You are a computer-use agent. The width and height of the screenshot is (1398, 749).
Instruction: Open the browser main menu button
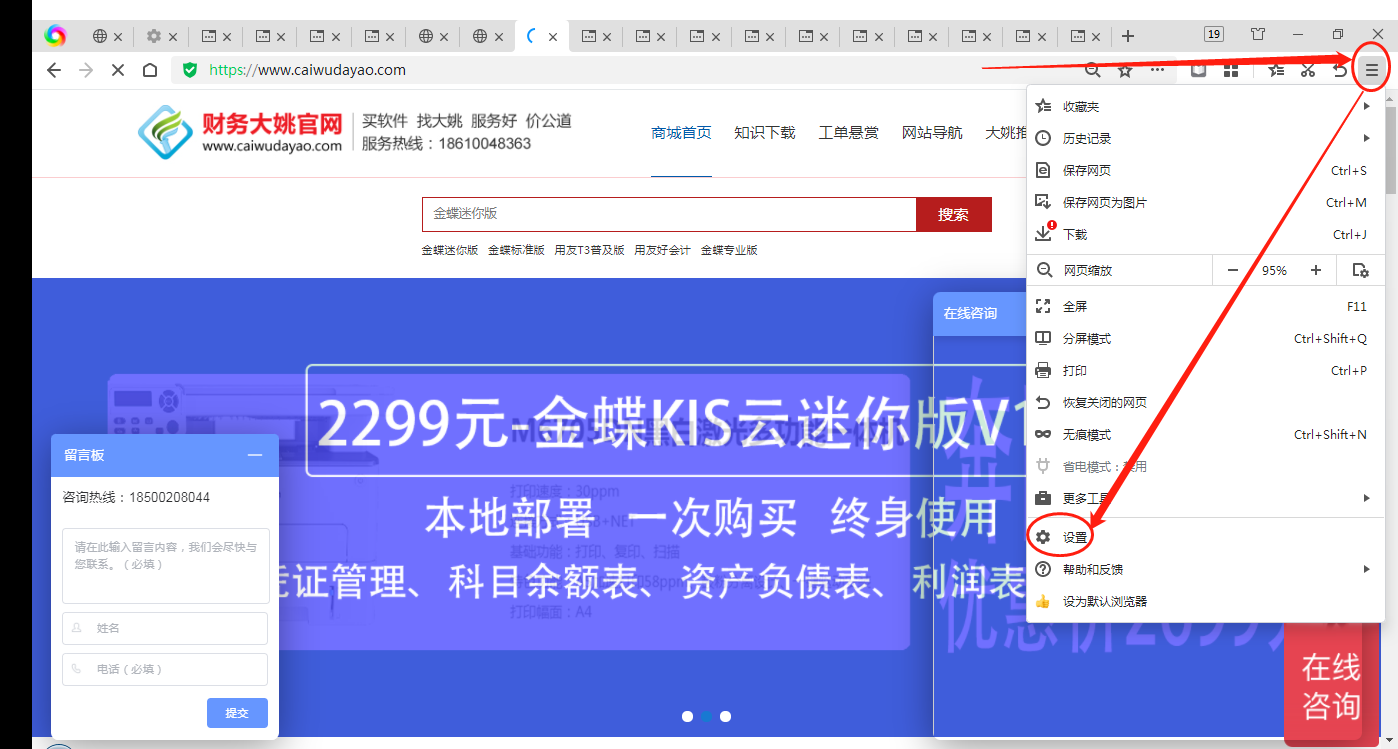[x=1372, y=70]
